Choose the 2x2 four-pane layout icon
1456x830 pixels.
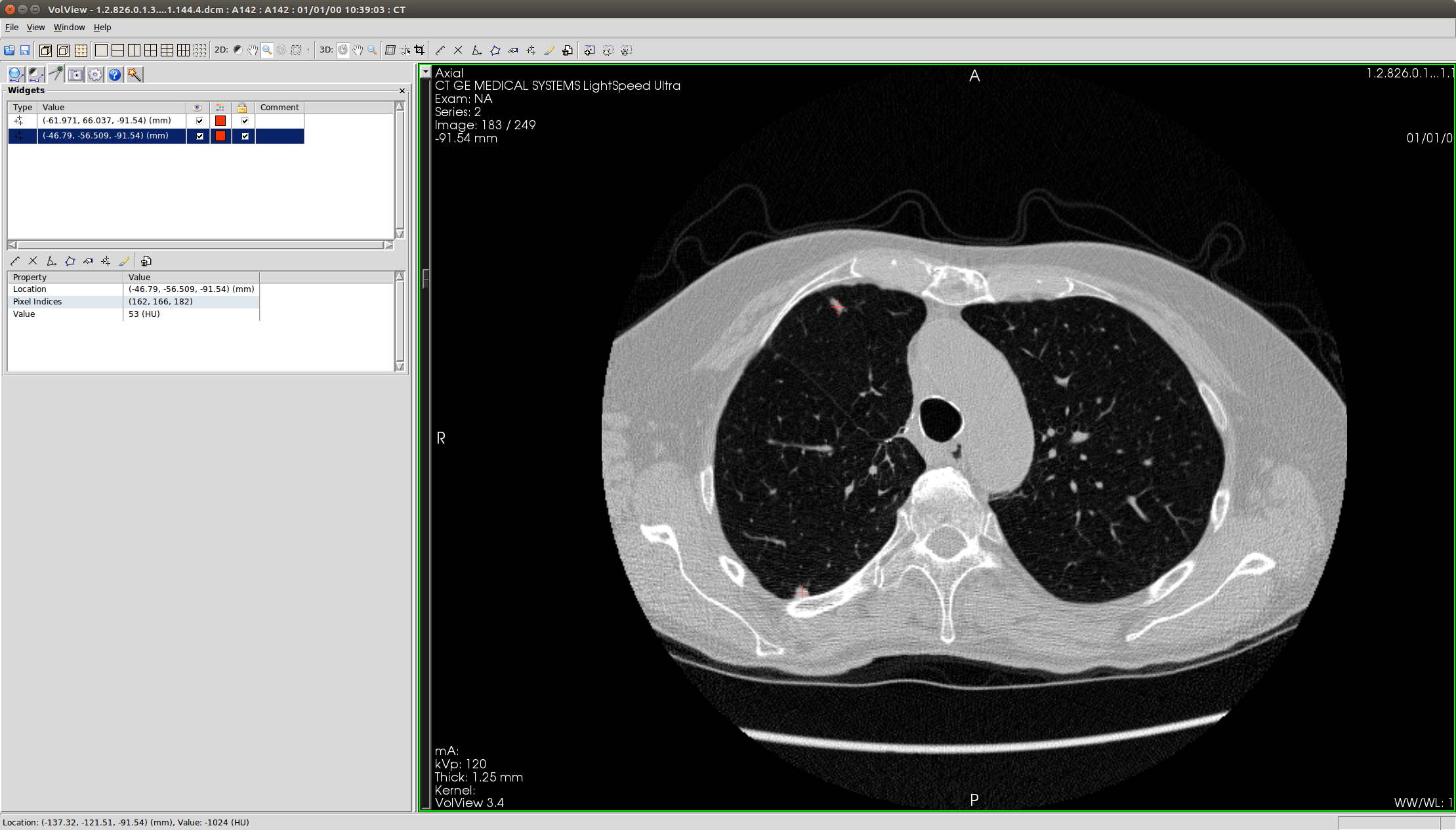tap(150, 51)
